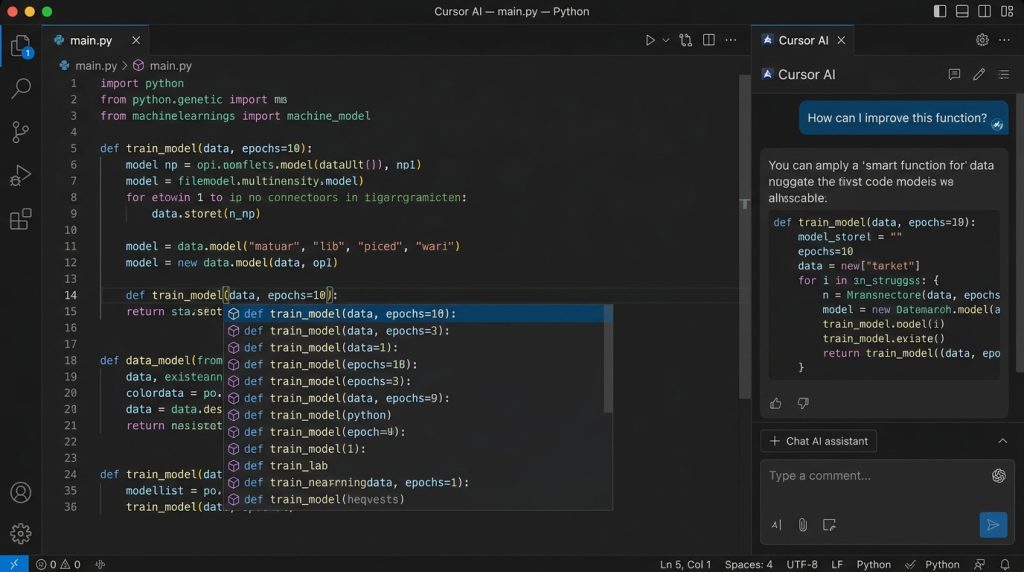Click the thumbs down feedback icon
The image size is (1024, 572).
(803, 404)
